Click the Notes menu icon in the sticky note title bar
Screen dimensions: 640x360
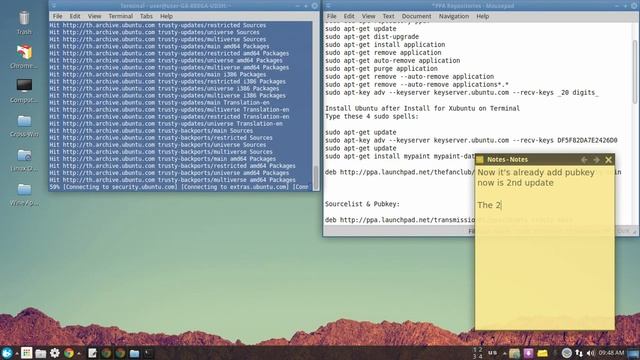[x=480, y=160]
